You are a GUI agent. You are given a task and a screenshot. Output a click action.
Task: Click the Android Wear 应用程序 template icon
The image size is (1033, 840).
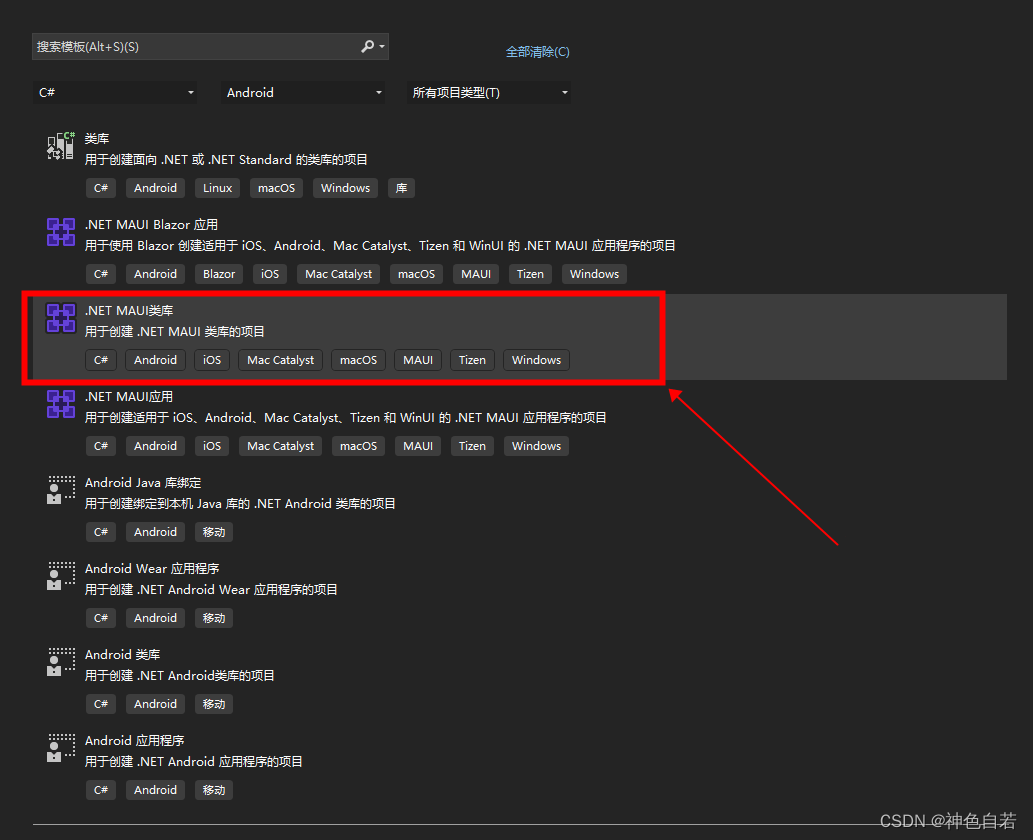(61, 576)
